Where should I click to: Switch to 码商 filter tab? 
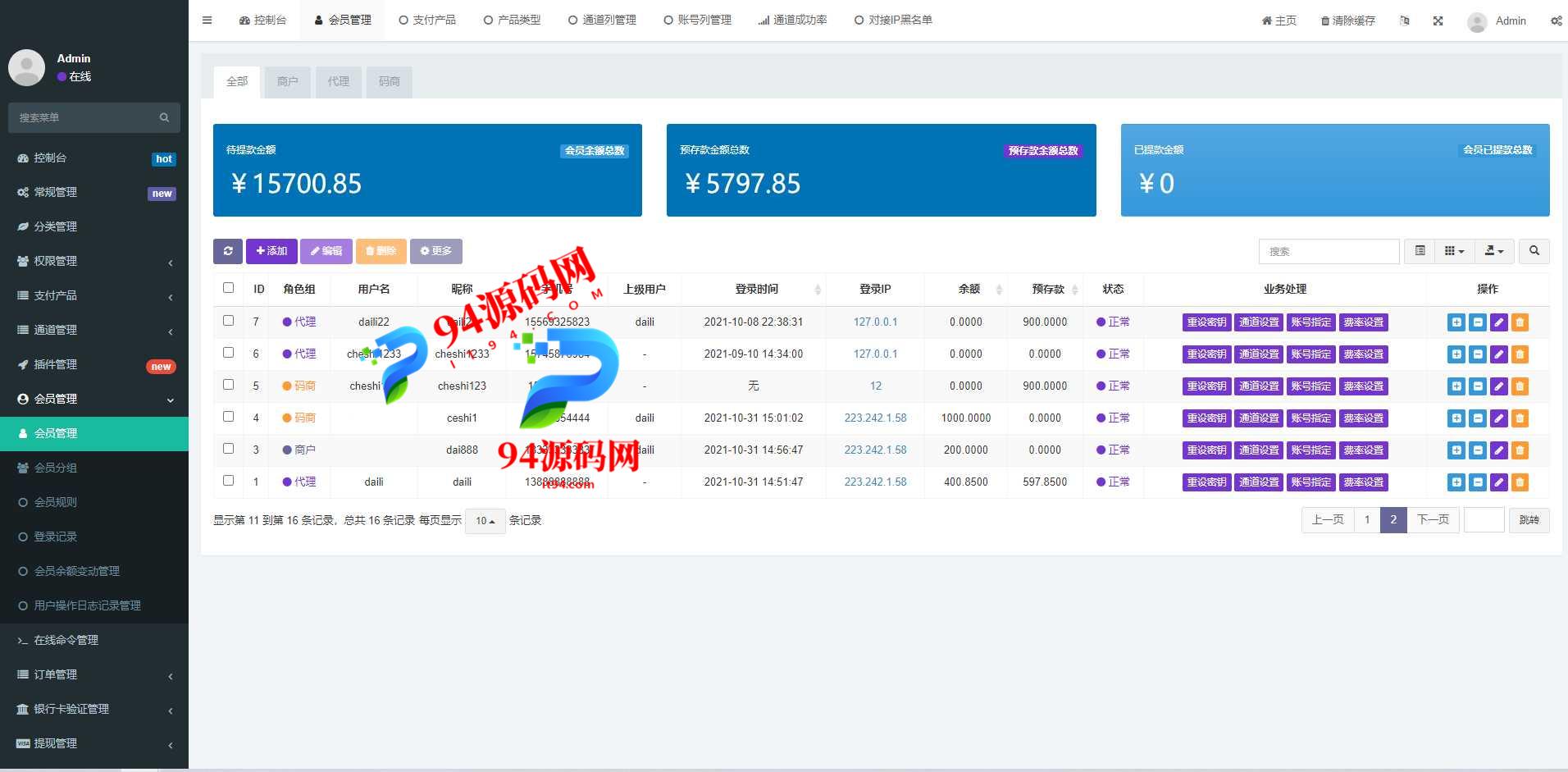click(x=390, y=82)
